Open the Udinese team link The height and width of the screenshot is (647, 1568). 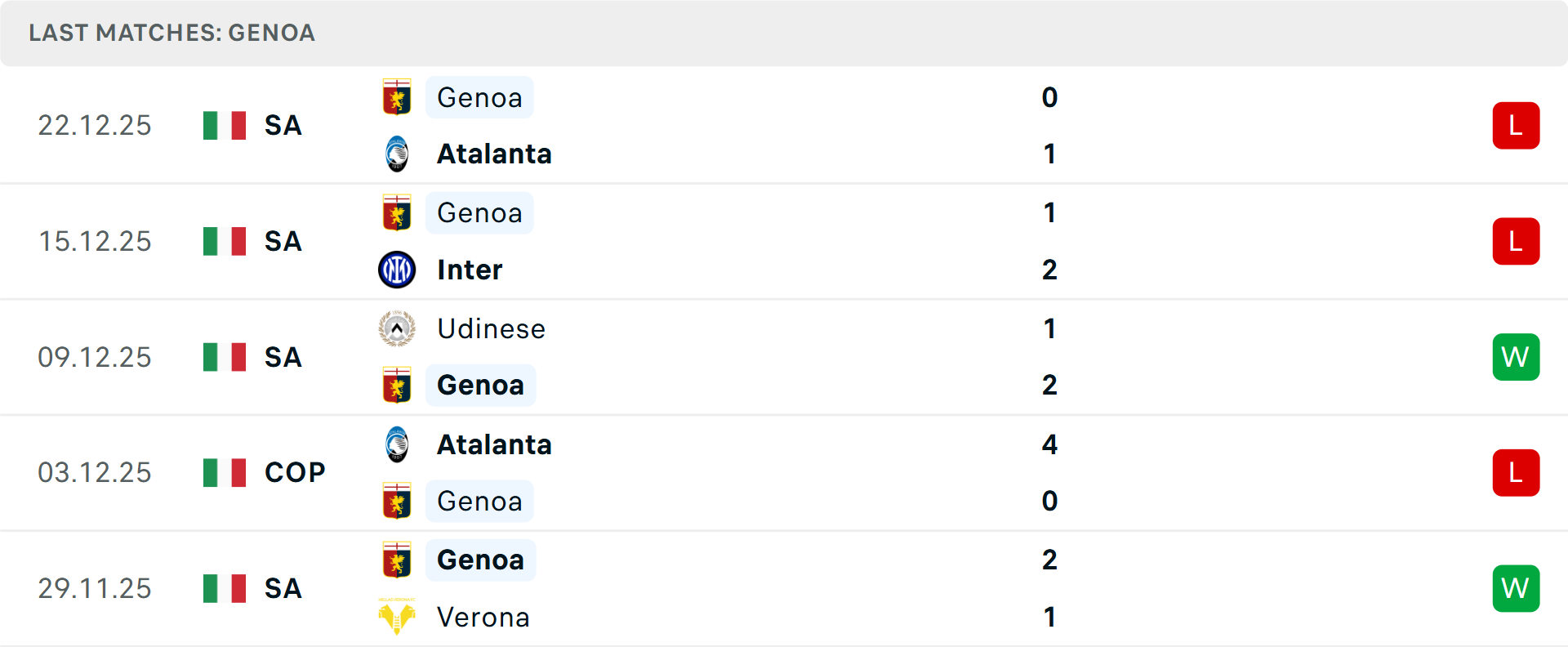click(491, 328)
